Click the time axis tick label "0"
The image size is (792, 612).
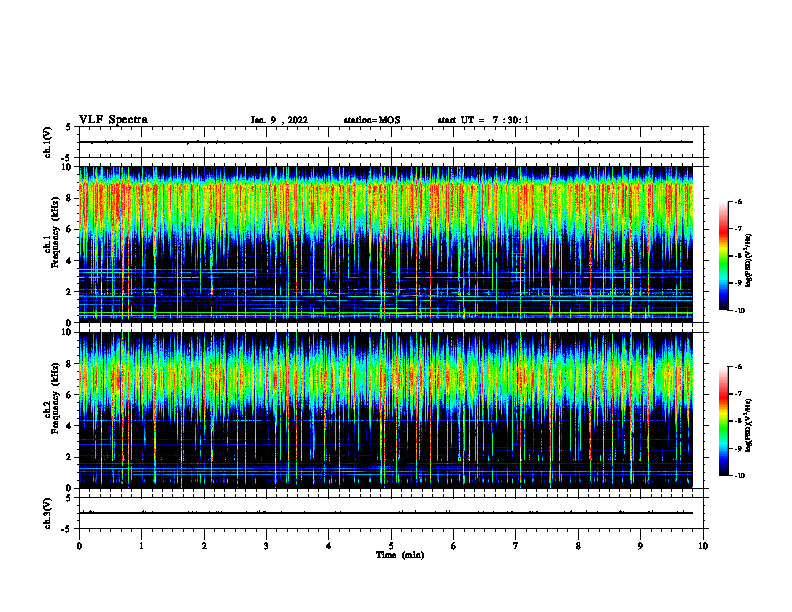pyautogui.click(x=79, y=546)
